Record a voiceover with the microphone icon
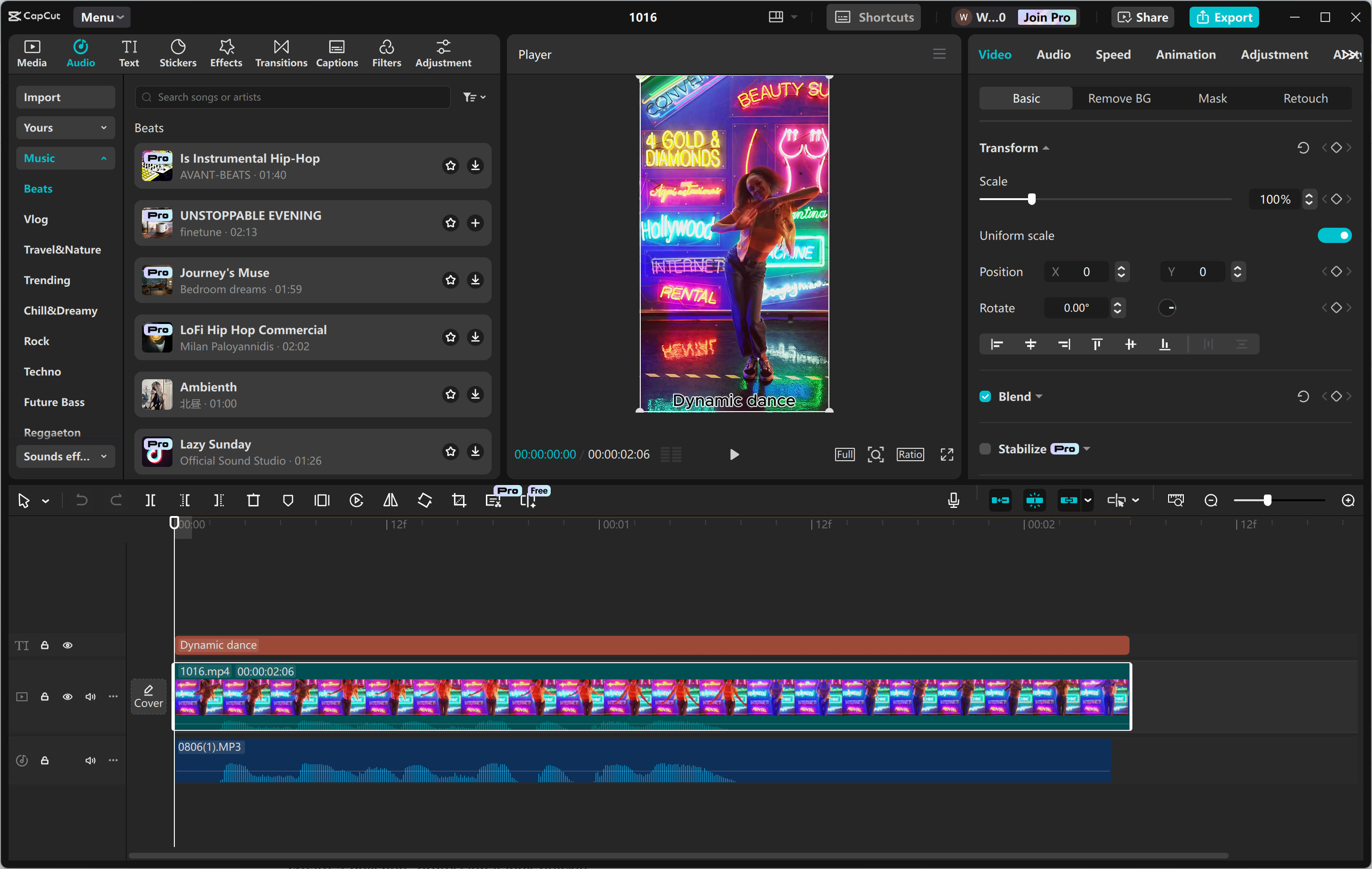 coord(953,500)
